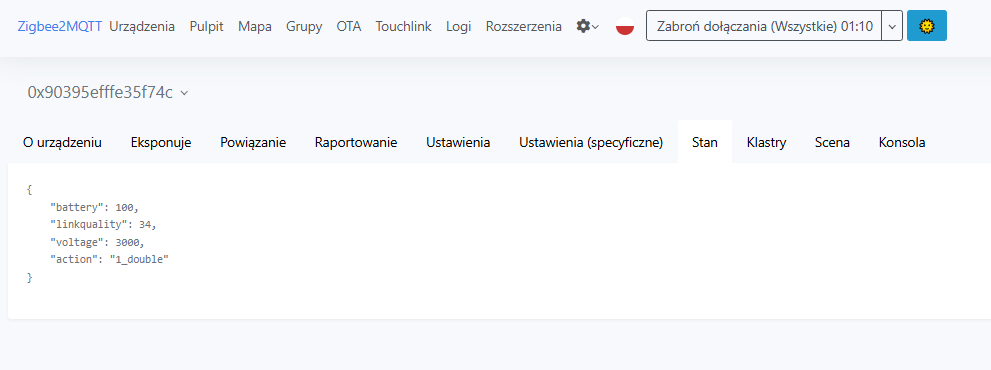Open the Pulpit dashboard
Viewport: 991px width, 370px height.
207,27
